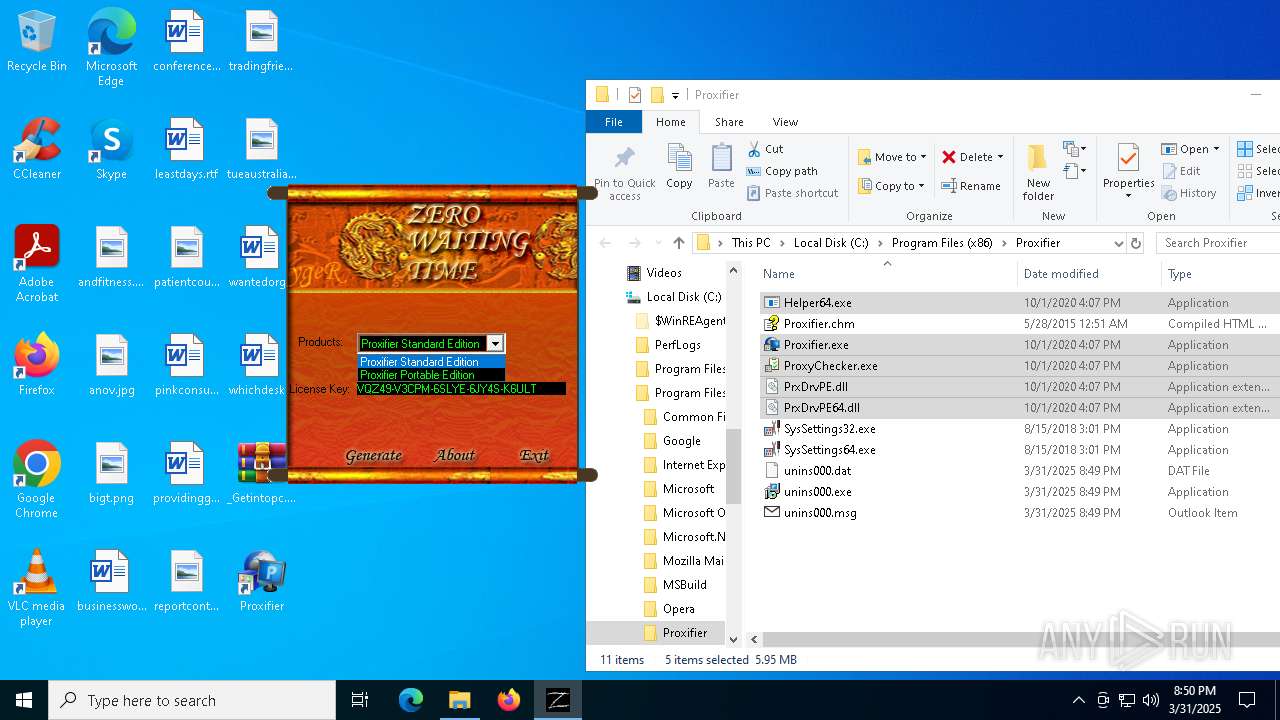Viewport: 1280px width, 720px height.
Task: Click Edit in Open group
Action: click(1181, 171)
